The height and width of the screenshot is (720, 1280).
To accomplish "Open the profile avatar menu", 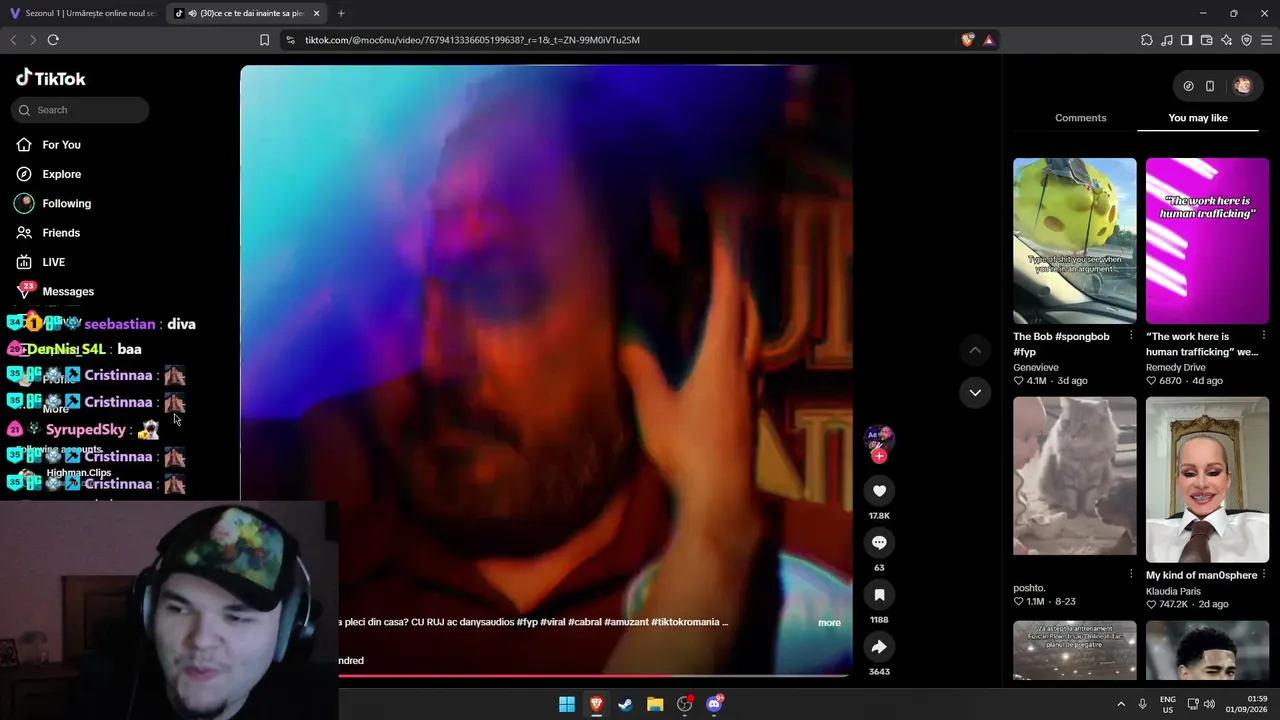I will [x=1242, y=86].
